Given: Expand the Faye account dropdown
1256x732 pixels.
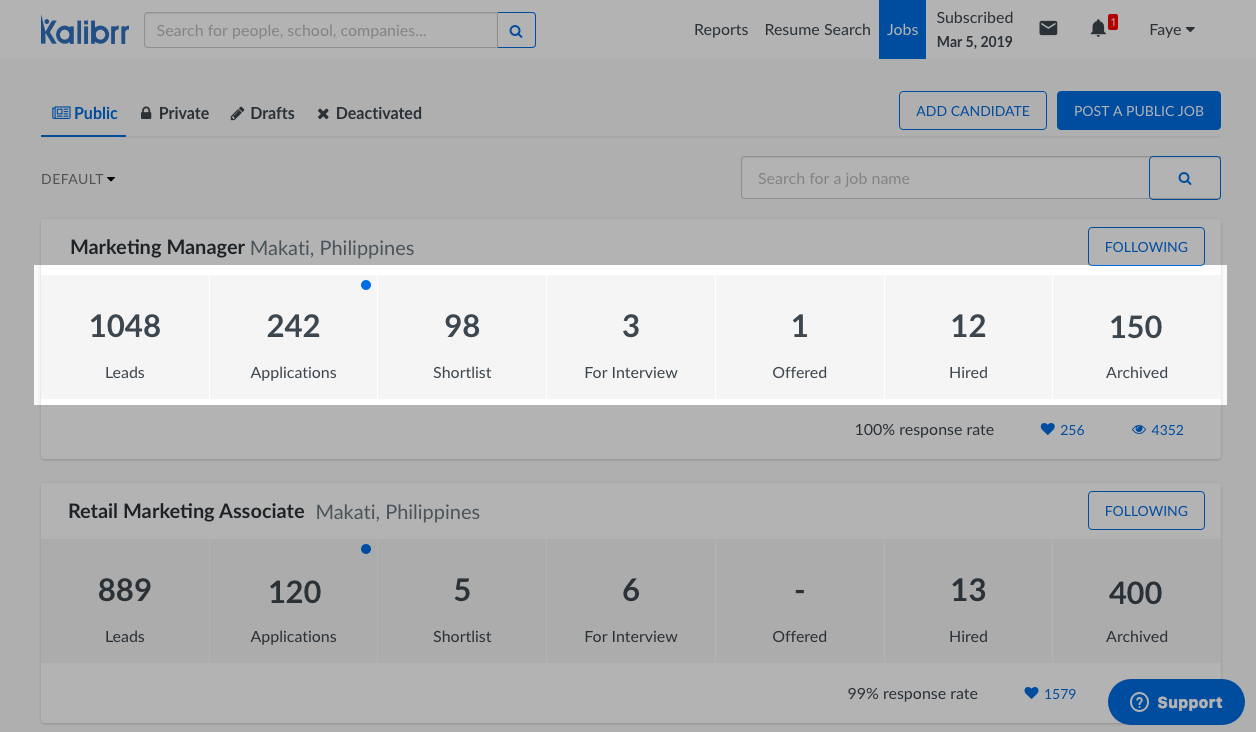Looking at the screenshot, I should [1171, 30].
